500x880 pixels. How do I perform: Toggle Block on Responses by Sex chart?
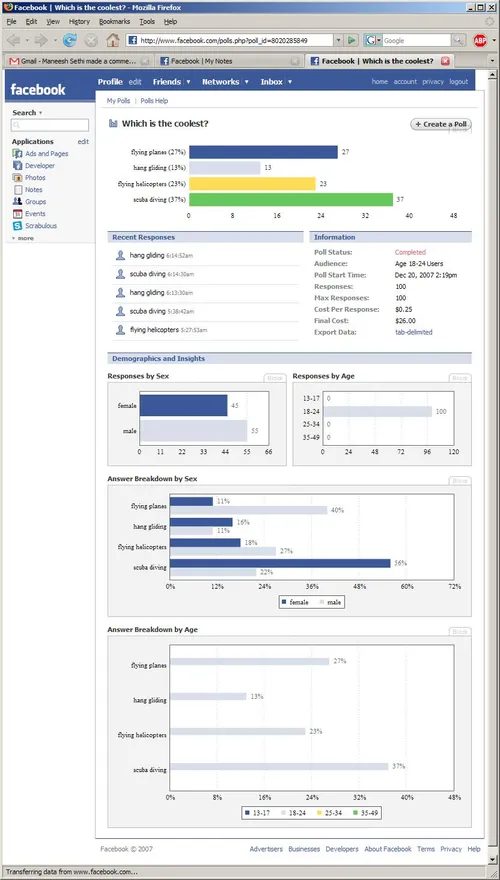pyautogui.click(x=275, y=378)
